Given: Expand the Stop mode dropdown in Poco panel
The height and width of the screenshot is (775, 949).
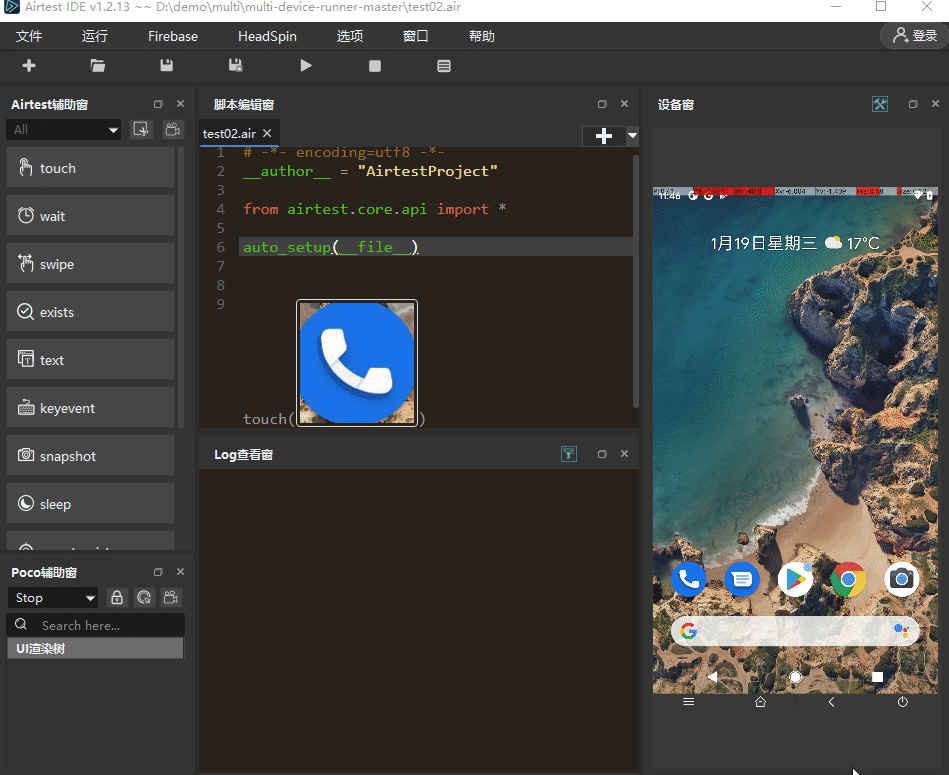Looking at the screenshot, I should click(x=52, y=597).
